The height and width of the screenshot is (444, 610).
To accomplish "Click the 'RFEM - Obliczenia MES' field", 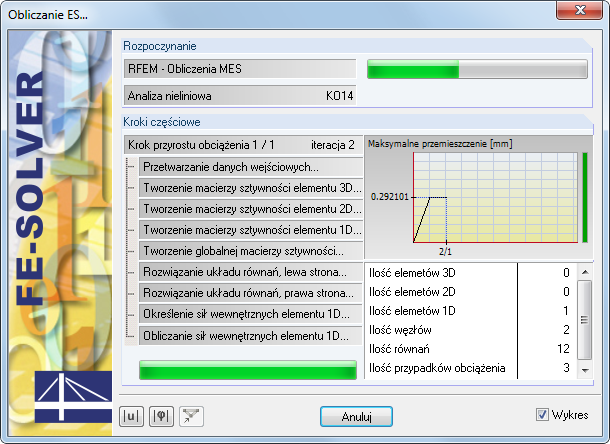I will (240, 69).
